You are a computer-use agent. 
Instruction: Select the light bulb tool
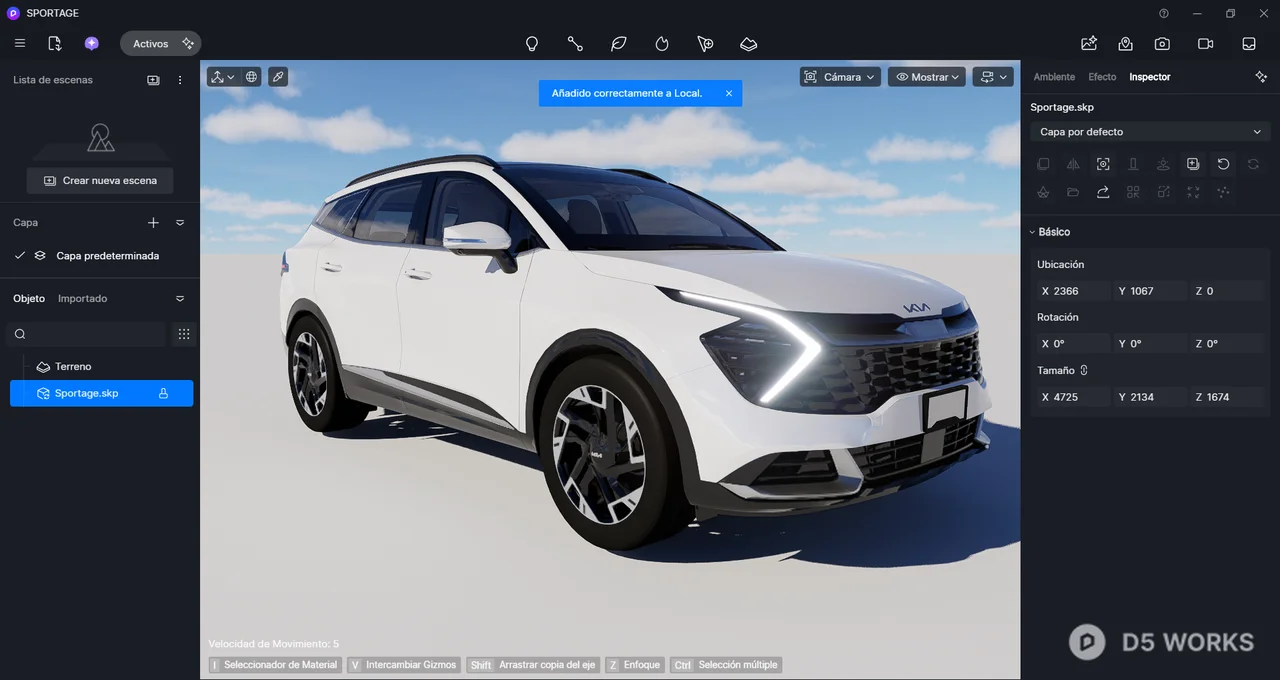coord(532,44)
